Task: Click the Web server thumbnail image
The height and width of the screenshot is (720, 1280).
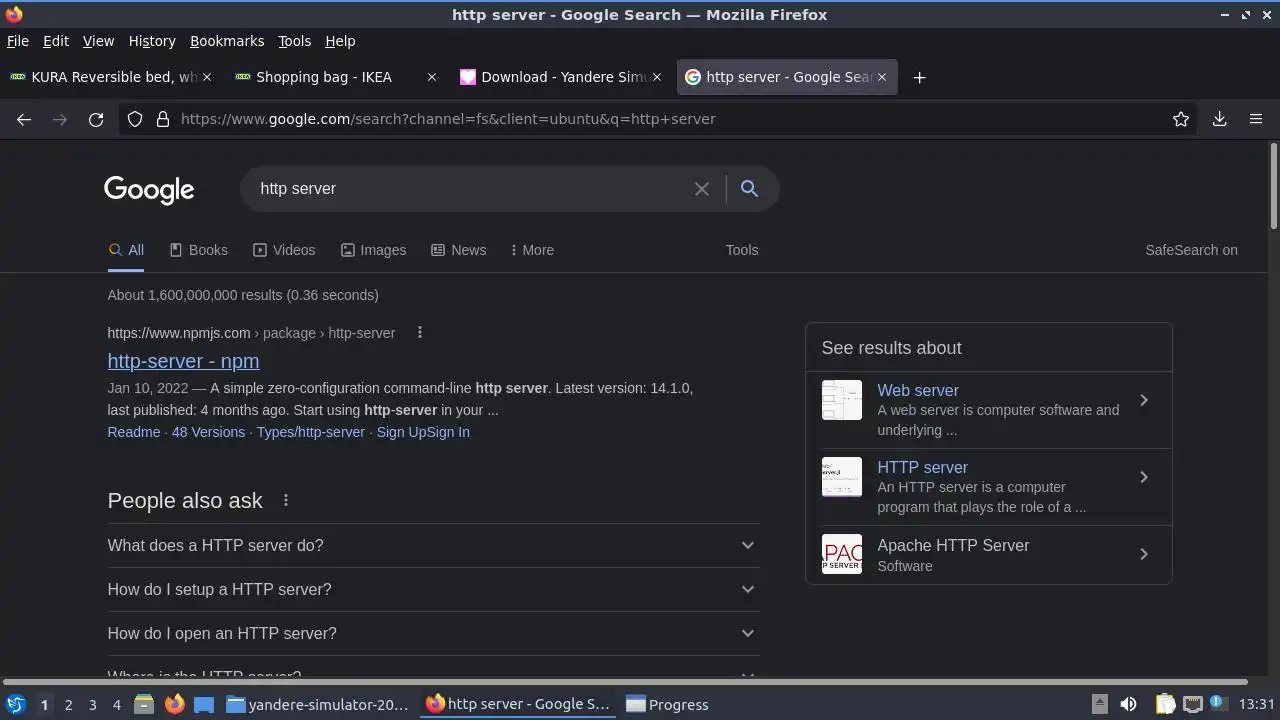Action: (842, 400)
